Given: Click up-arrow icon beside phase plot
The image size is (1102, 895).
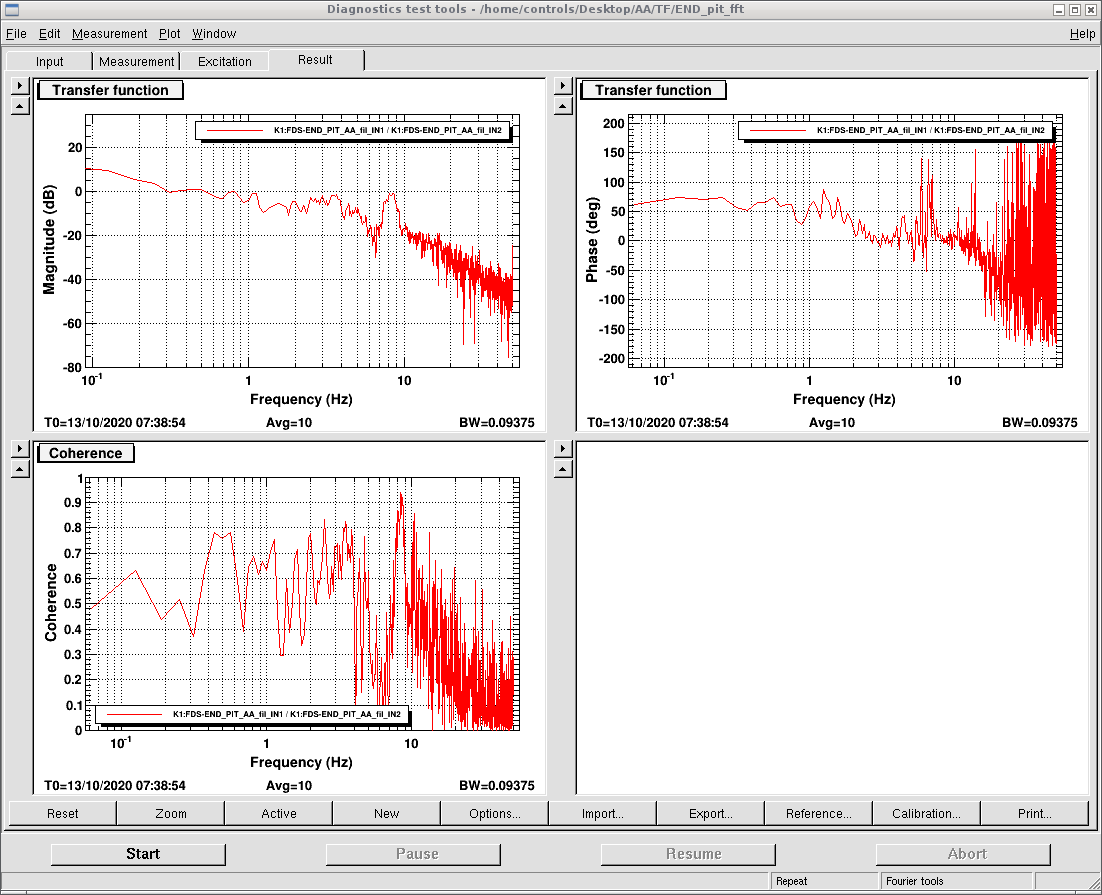Looking at the screenshot, I should [x=563, y=106].
